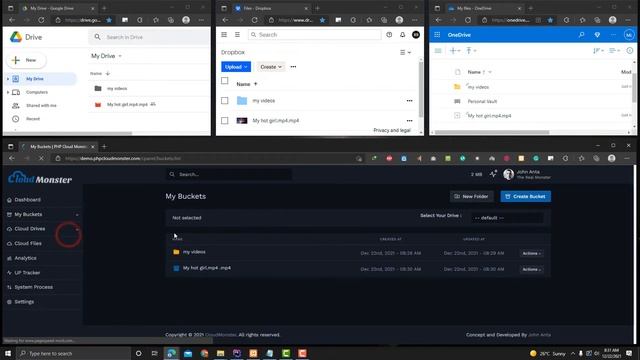This screenshot has height=360, width=640.
Task: Open System Process in CloudMonster sidebar
Action: (33, 287)
